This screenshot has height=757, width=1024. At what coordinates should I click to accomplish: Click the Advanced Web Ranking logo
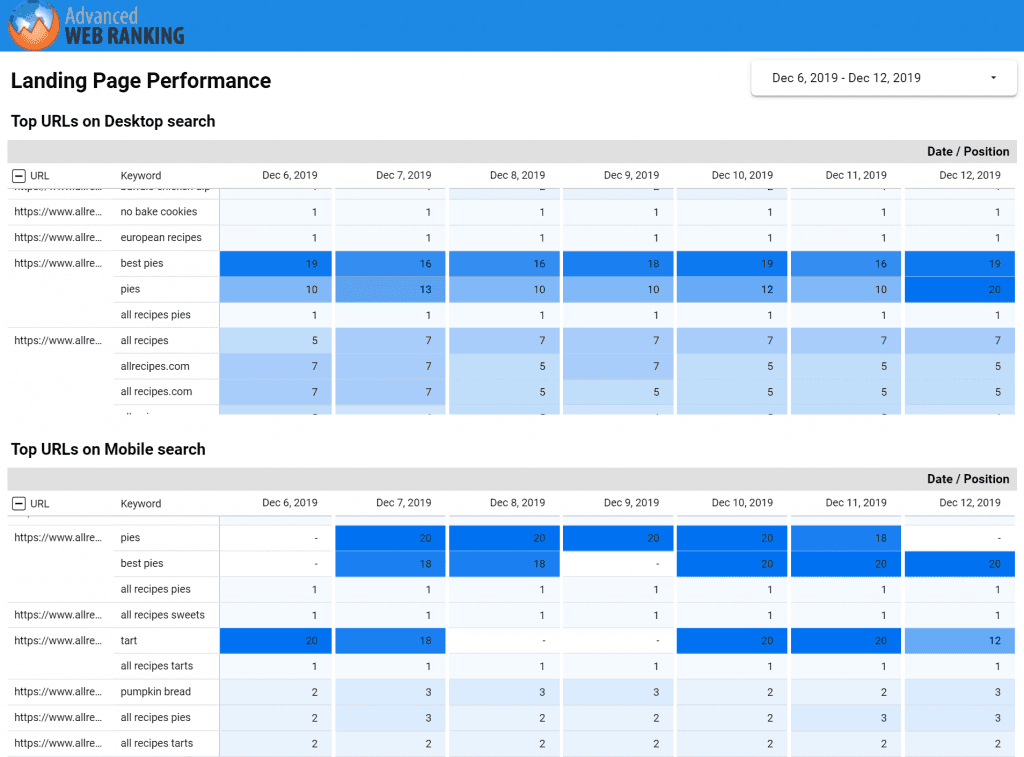(x=97, y=25)
